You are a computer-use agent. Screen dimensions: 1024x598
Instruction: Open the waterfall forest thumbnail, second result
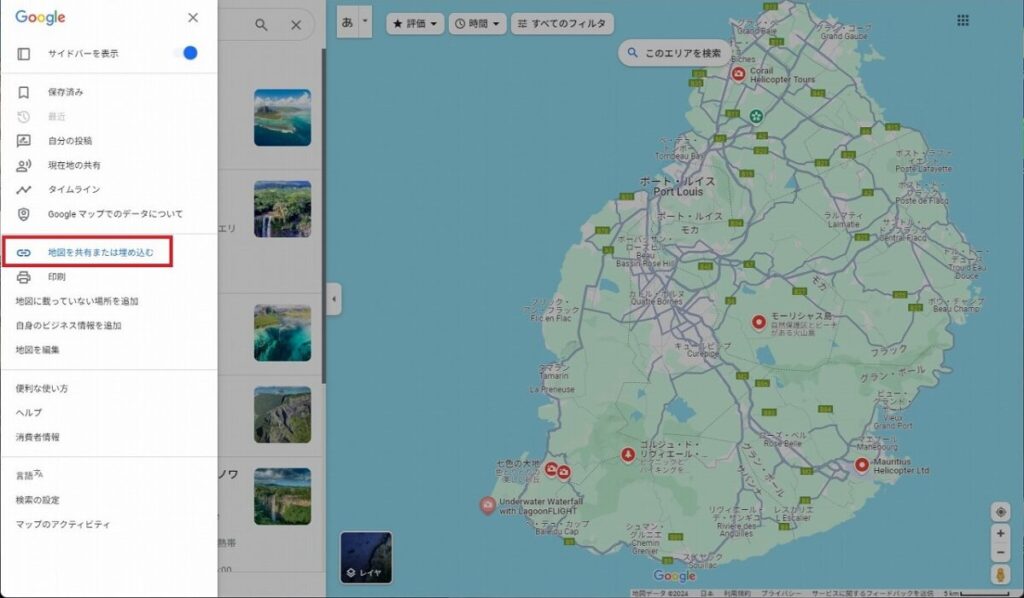pos(282,209)
